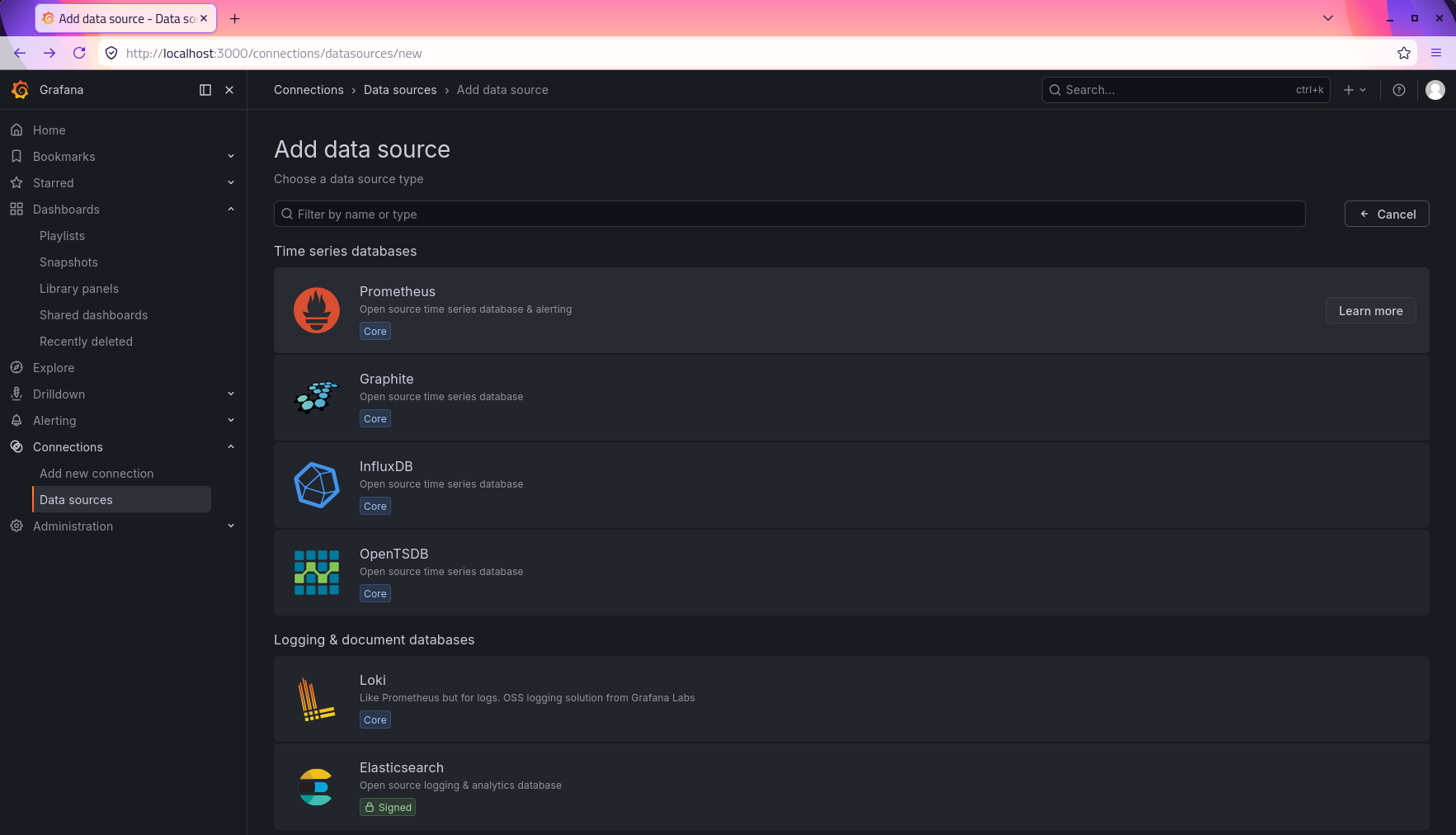Screen dimensions: 1456x835
Task: Click Prometheus Learn more button
Action: [1370, 311]
